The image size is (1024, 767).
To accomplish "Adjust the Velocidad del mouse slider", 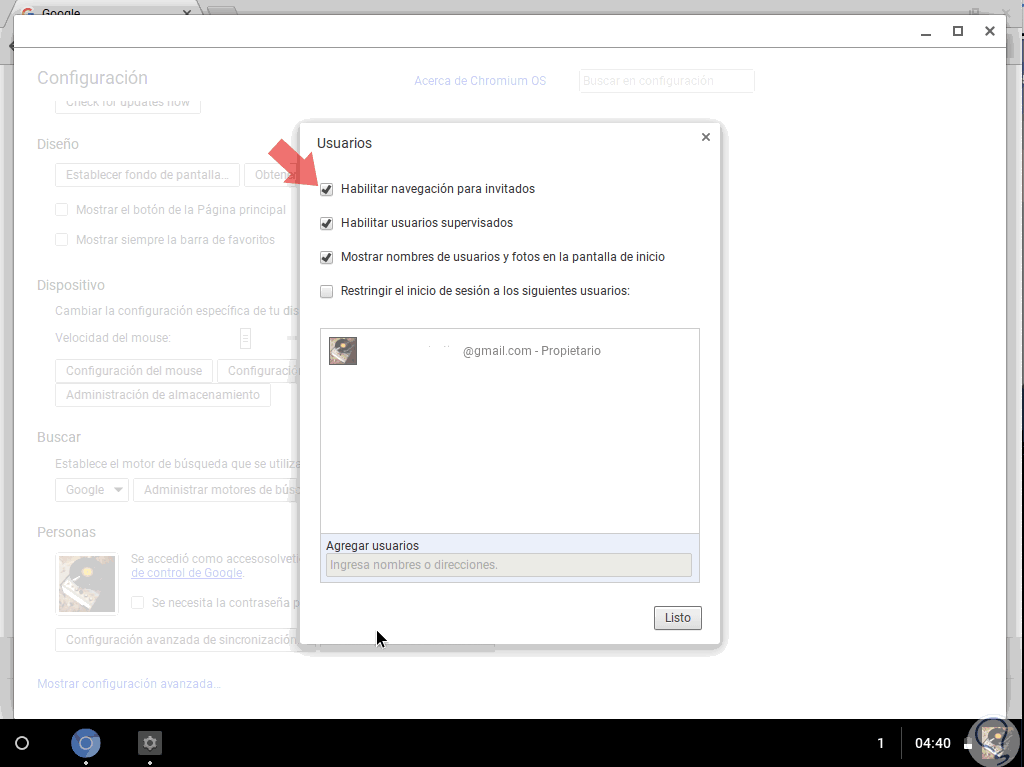I will coord(246,338).
